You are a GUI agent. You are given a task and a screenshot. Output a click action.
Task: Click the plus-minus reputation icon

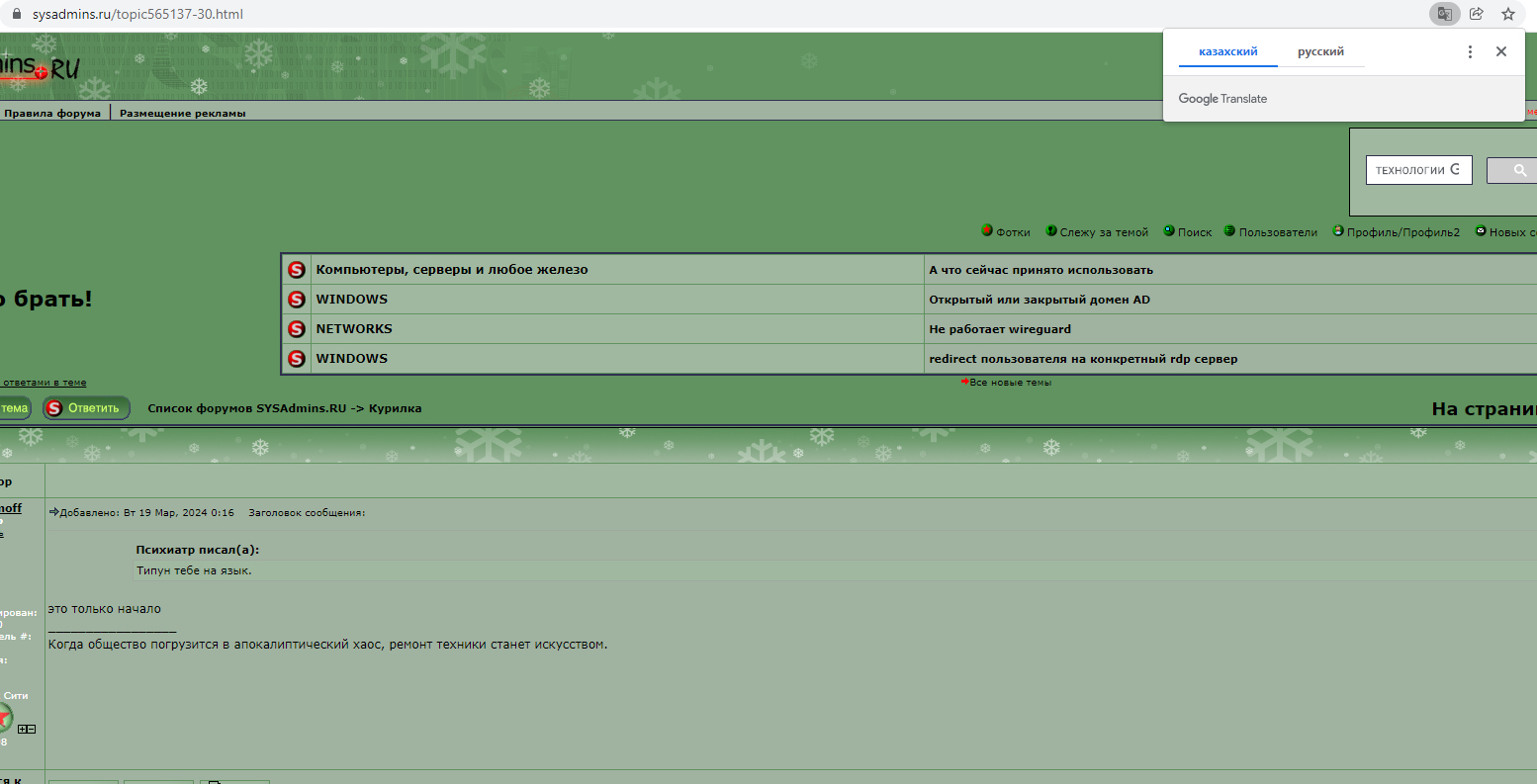point(27,729)
